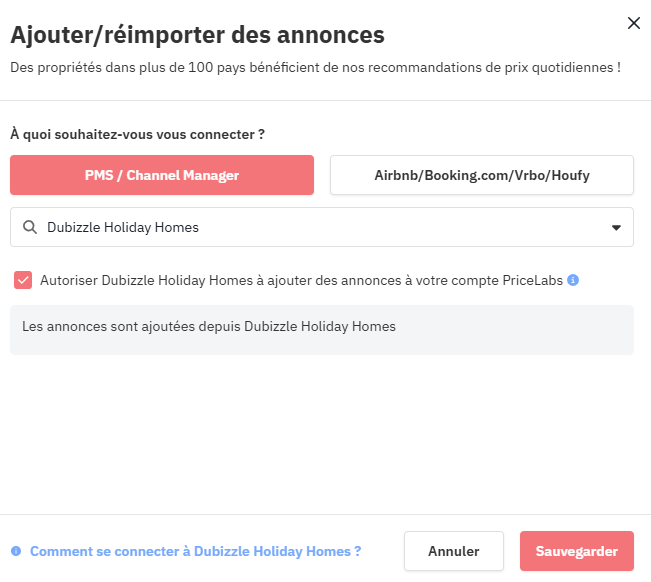
Task: Click the Ajouter/réimporter des annonces heading
Action: click(x=198, y=35)
